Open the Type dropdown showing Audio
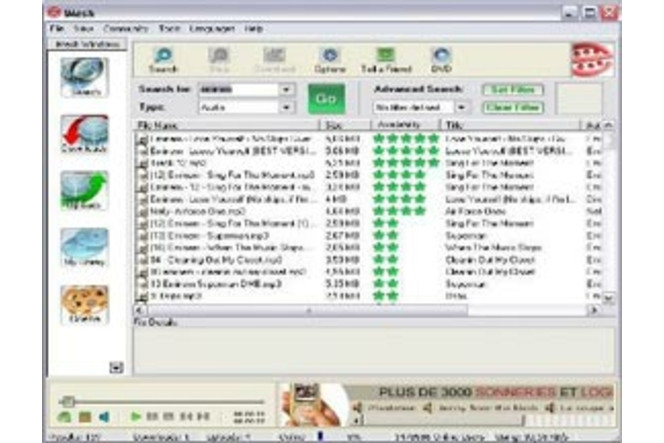 (286, 107)
